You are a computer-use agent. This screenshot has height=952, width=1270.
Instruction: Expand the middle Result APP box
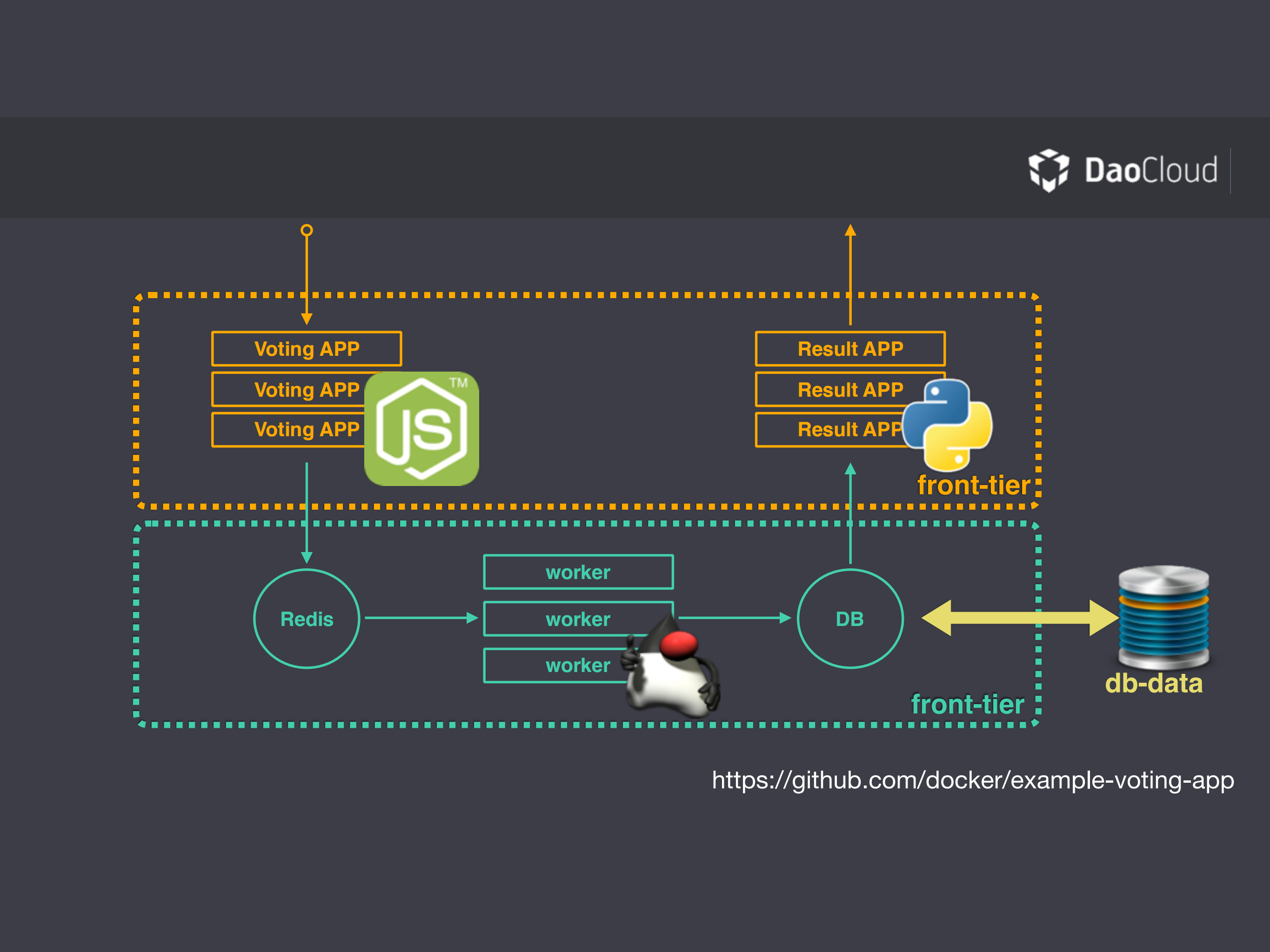(850, 390)
